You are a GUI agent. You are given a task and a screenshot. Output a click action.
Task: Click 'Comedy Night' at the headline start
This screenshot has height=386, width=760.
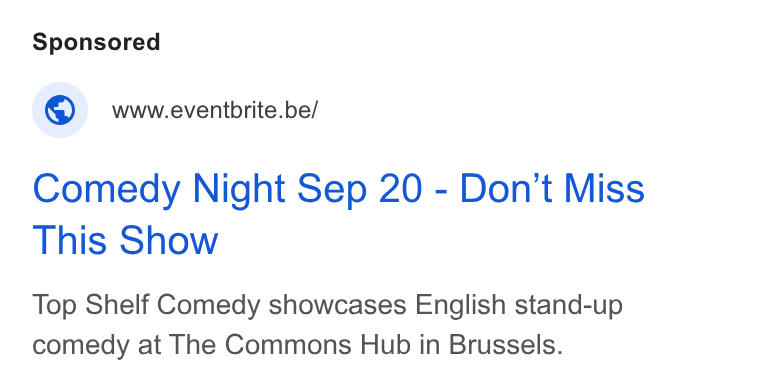click(x=158, y=190)
